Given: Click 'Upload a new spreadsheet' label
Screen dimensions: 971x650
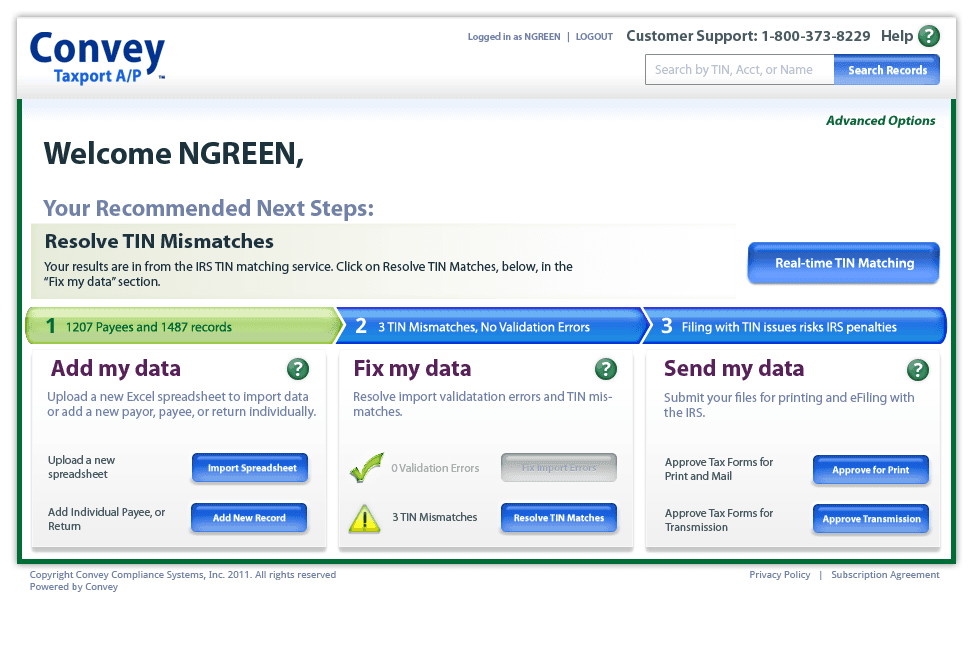Looking at the screenshot, I should coord(81,467).
